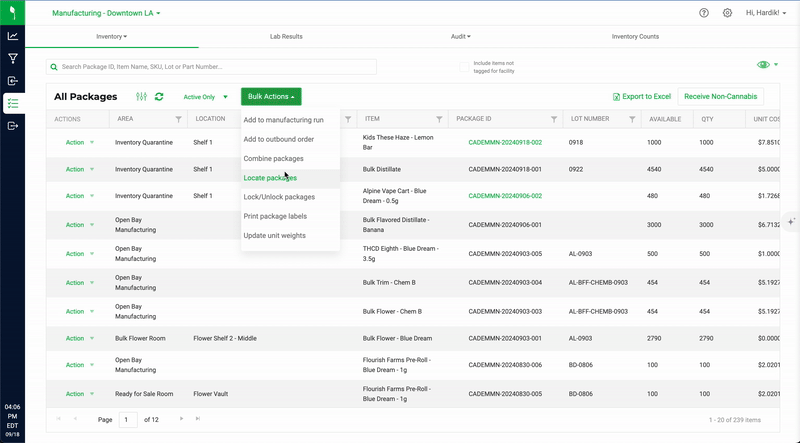The width and height of the screenshot is (800, 443).
Task: Go to next page arrow
Action: (181, 419)
